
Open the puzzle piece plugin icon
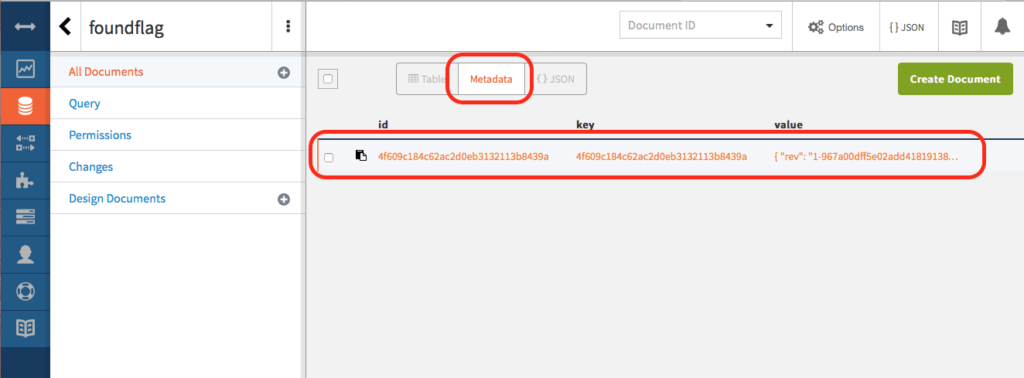pos(25,180)
